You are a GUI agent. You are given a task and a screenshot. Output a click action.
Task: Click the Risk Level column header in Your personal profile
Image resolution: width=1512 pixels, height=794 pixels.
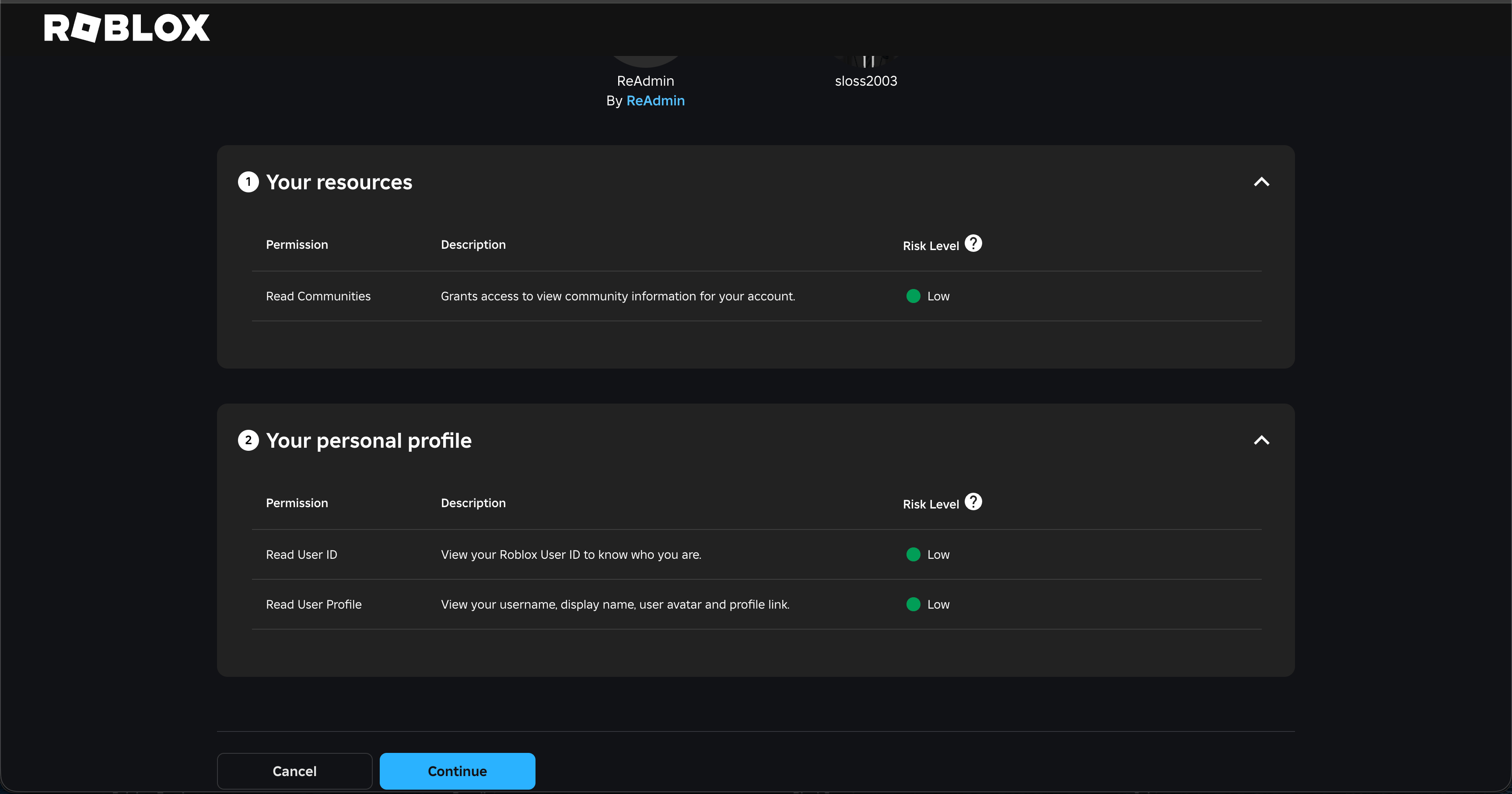point(930,504)
